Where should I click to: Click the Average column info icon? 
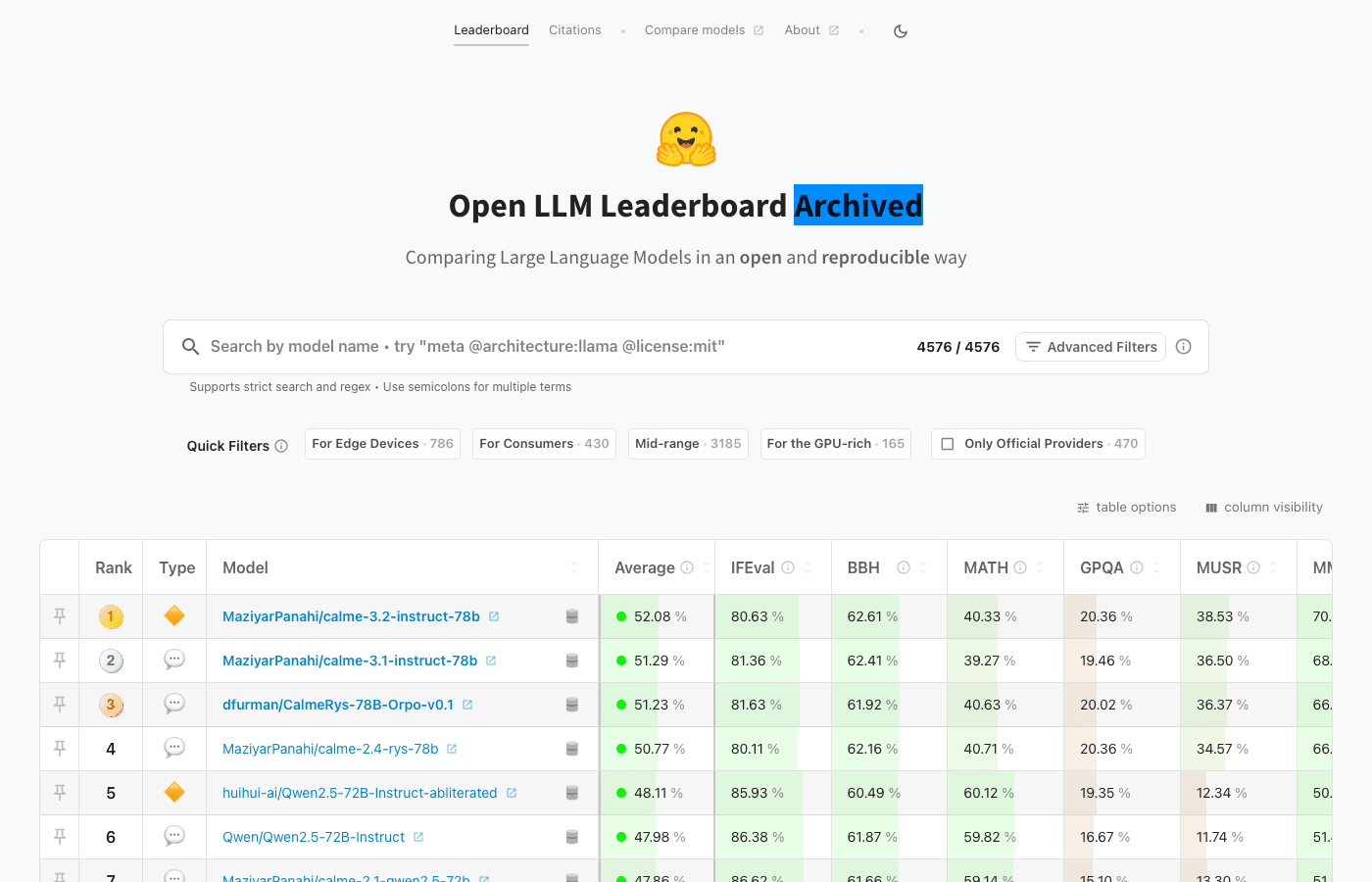pyautogui.click(x=687, y=567)
